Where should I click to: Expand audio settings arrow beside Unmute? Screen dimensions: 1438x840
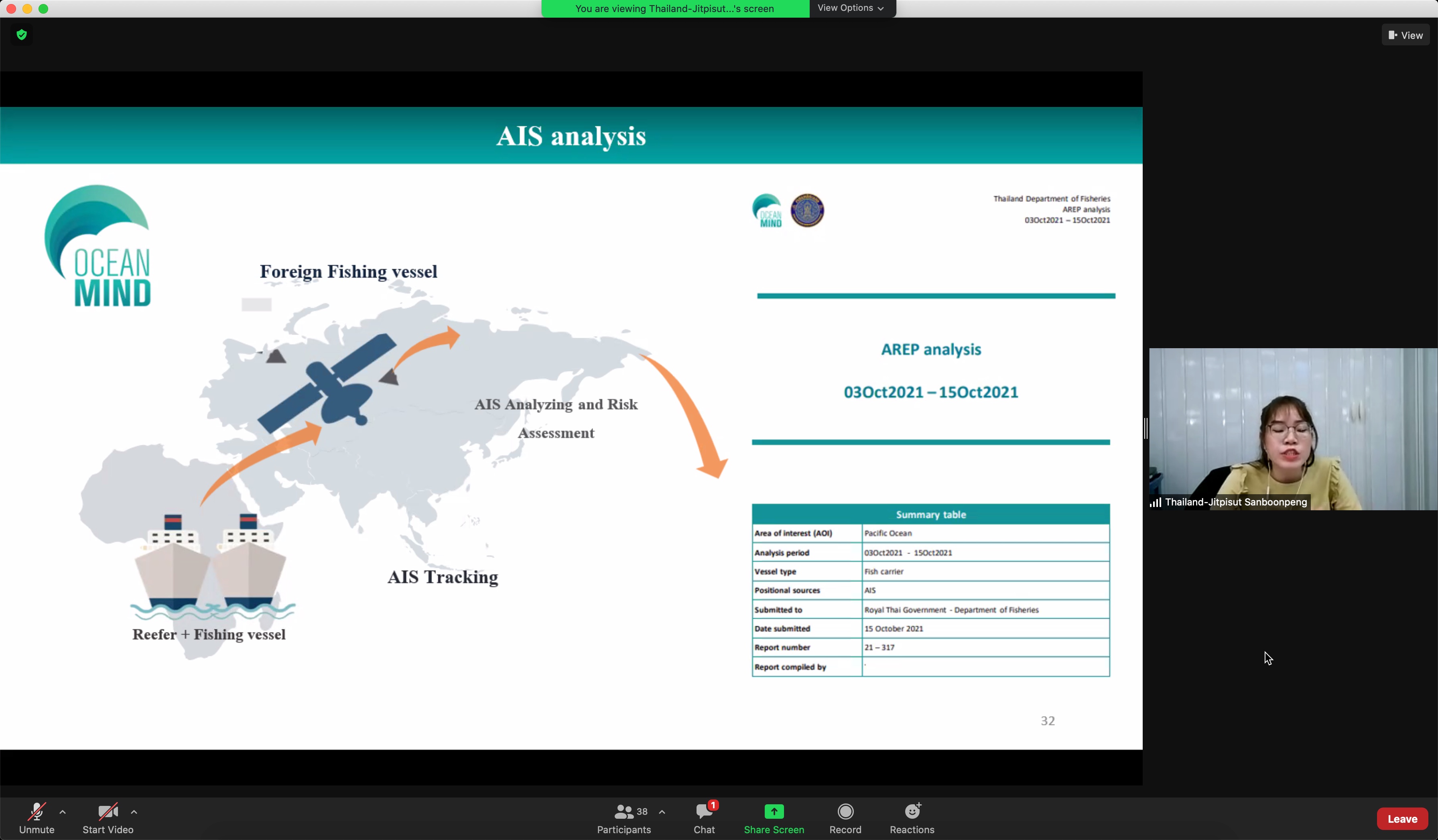click(63, 812)
